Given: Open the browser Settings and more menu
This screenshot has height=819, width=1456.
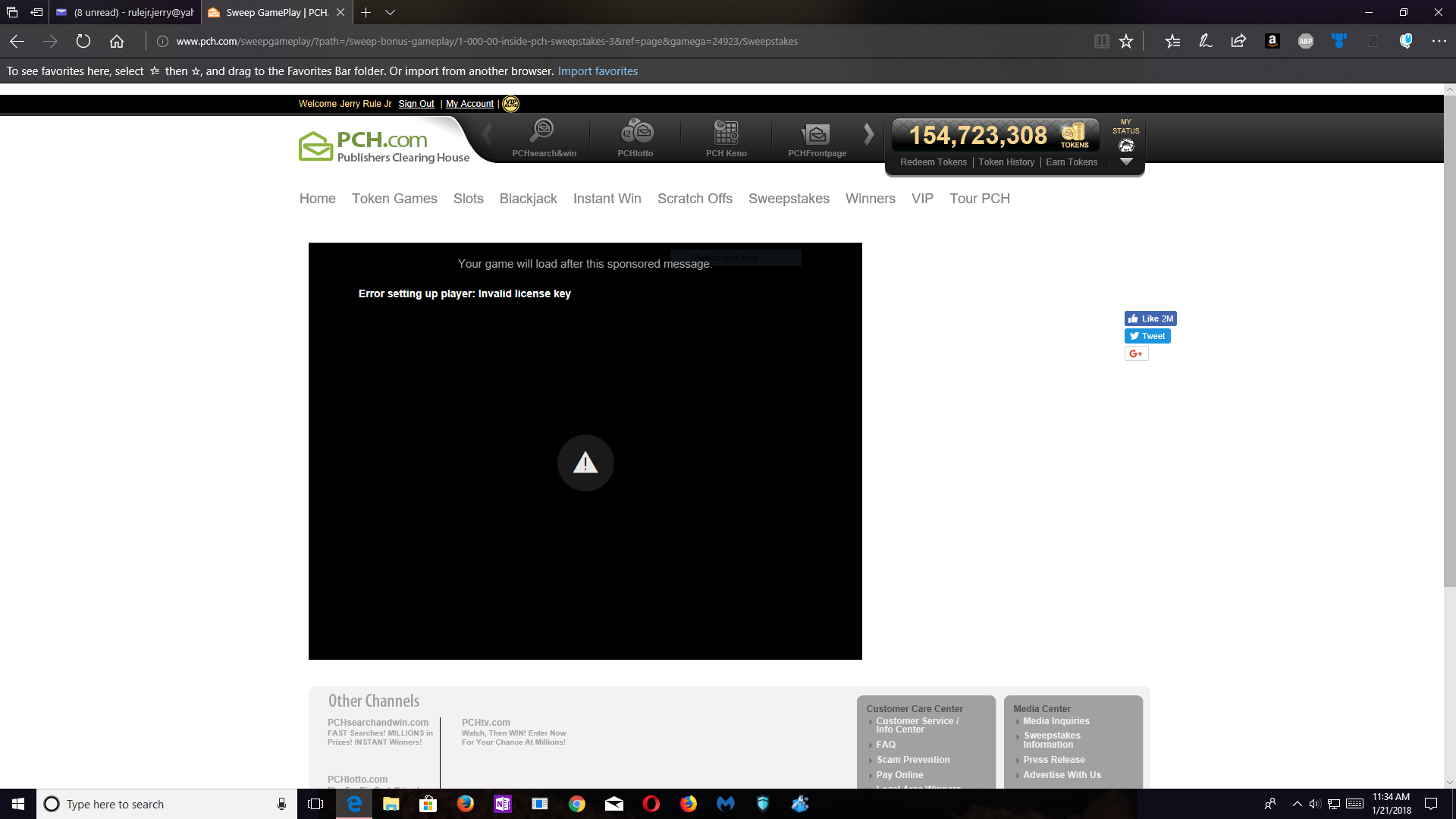Looking at the screenshot, I should 1439,41.
